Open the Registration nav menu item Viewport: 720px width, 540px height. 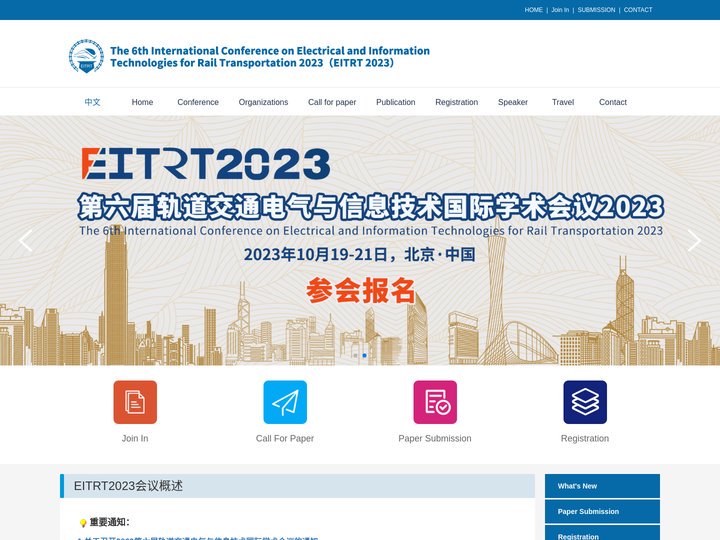pyautogui.click(x=456, y=102)
